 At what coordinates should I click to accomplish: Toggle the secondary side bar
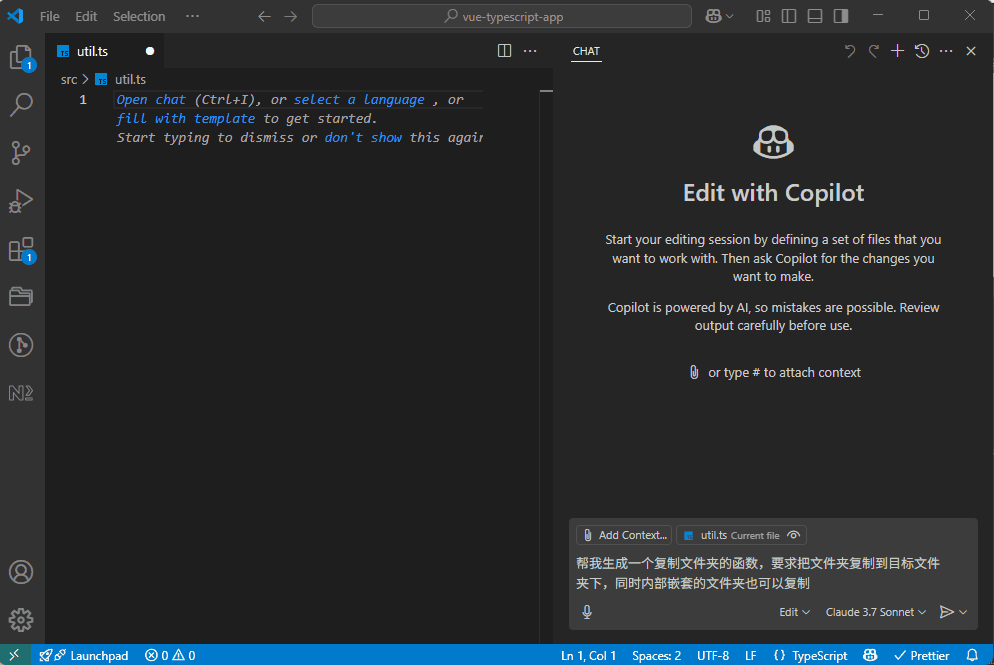(x=841, y=16)
